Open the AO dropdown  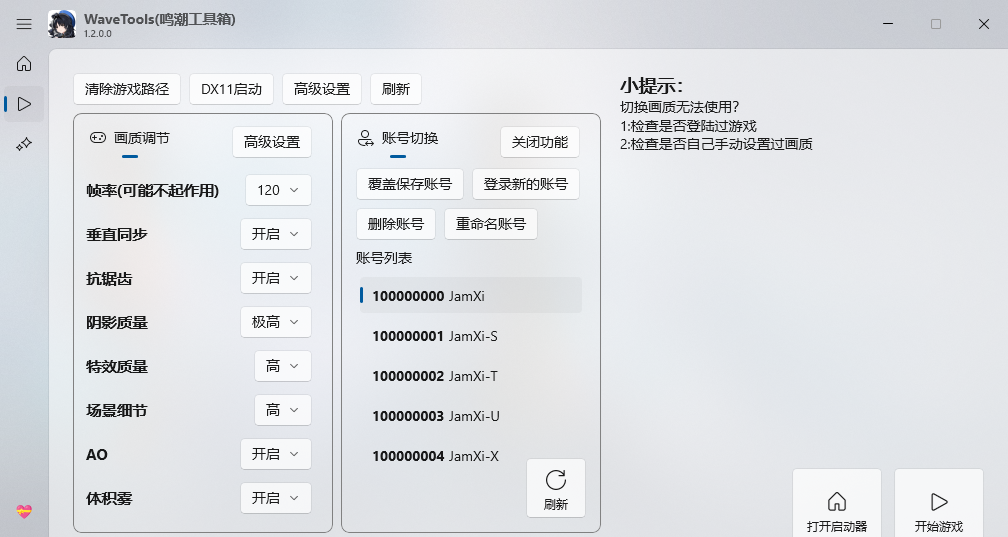pyautogui.click(x=276, y=454)
